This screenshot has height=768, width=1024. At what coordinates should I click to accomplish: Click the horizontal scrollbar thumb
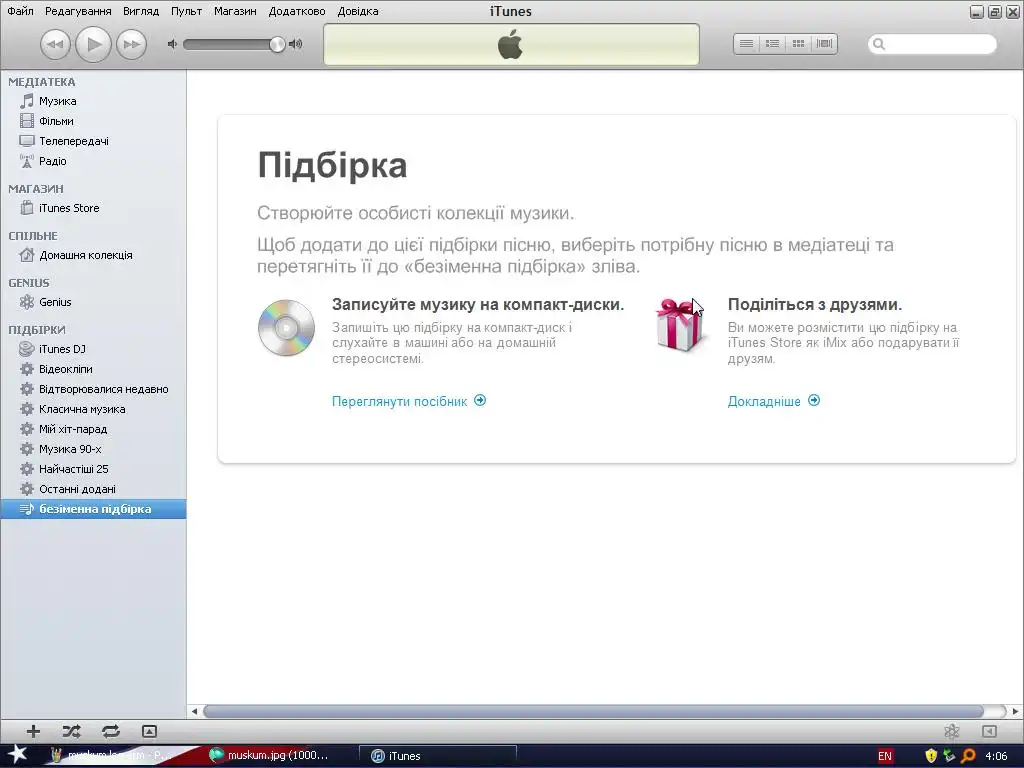point(592,711)
